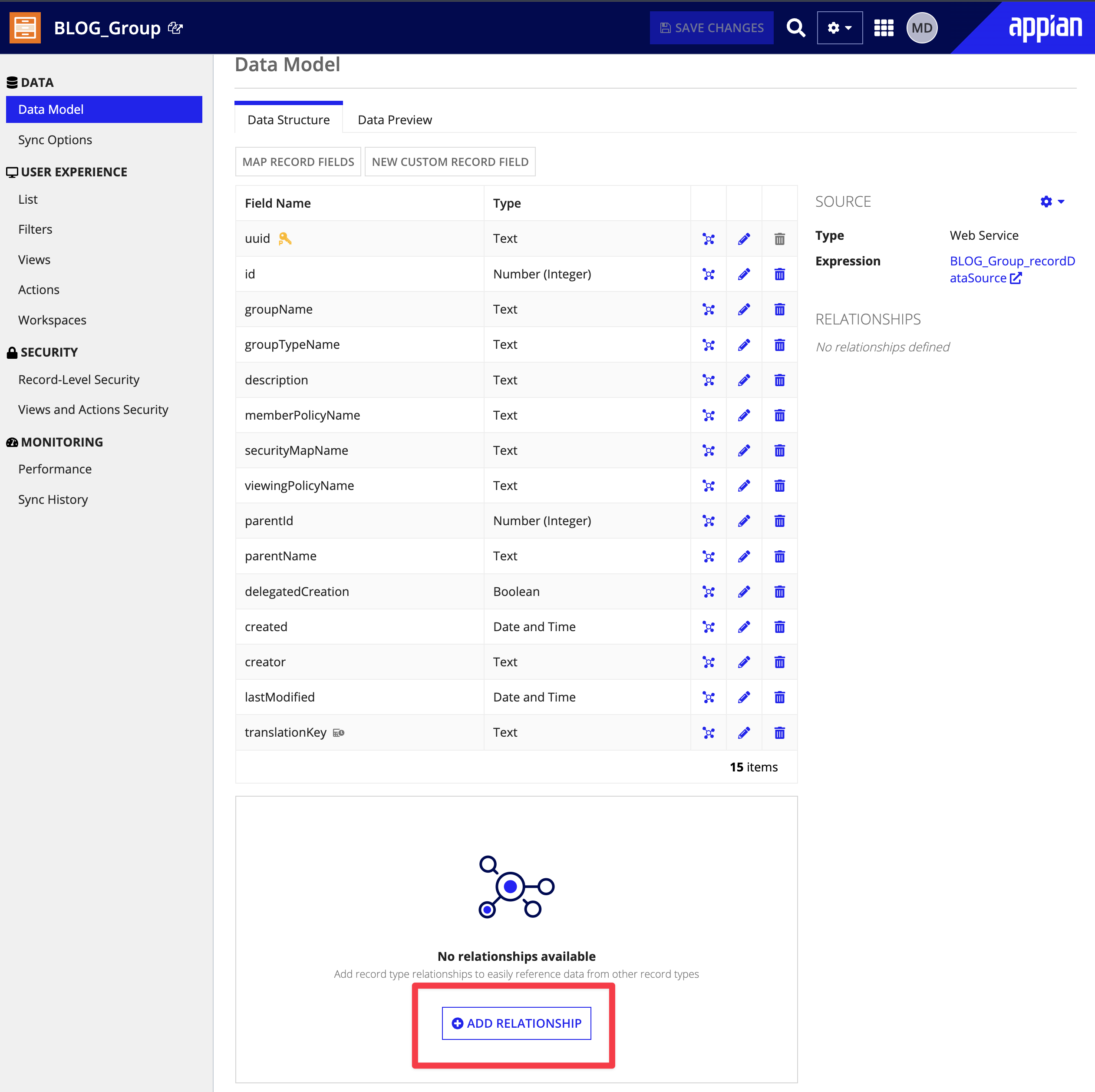The width and height of the screenshot is (1095, 1092).
Task: Click the MD user avatar
Action: click(x=922, y=28)
